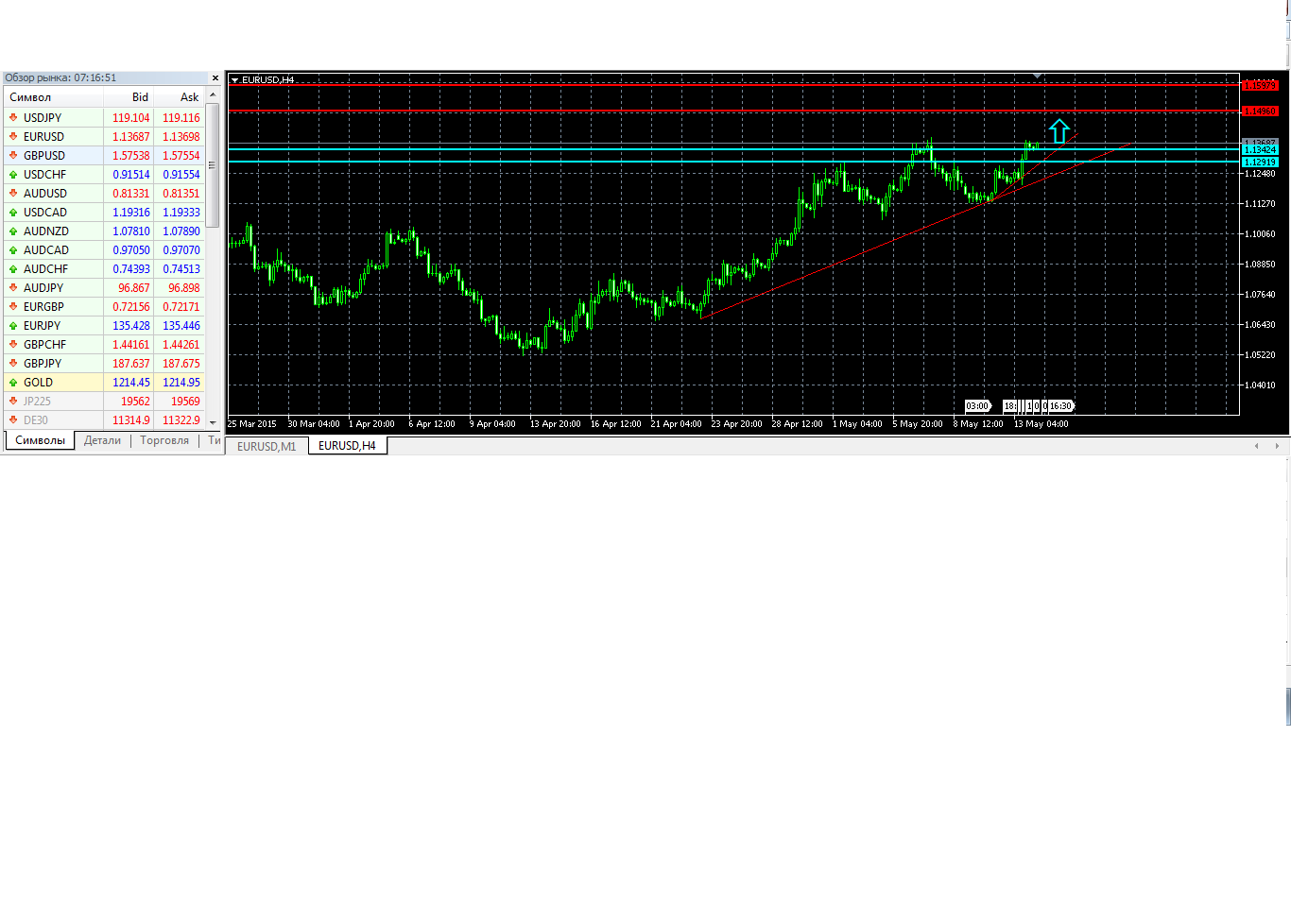Click the red down-arrow icon beside EURGBP
Image resolution: width=1291 pixels, height=924 pixels.
click(13, 307)
